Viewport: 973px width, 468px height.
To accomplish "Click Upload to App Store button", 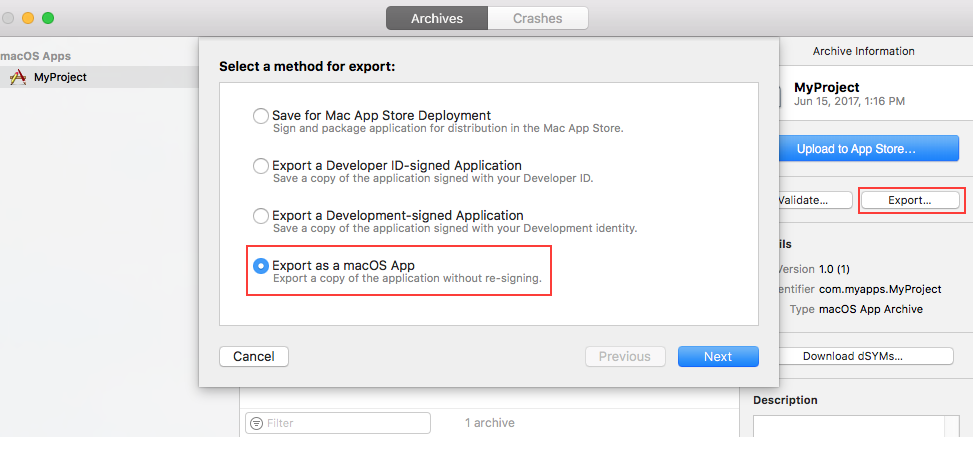I will 856,149.
